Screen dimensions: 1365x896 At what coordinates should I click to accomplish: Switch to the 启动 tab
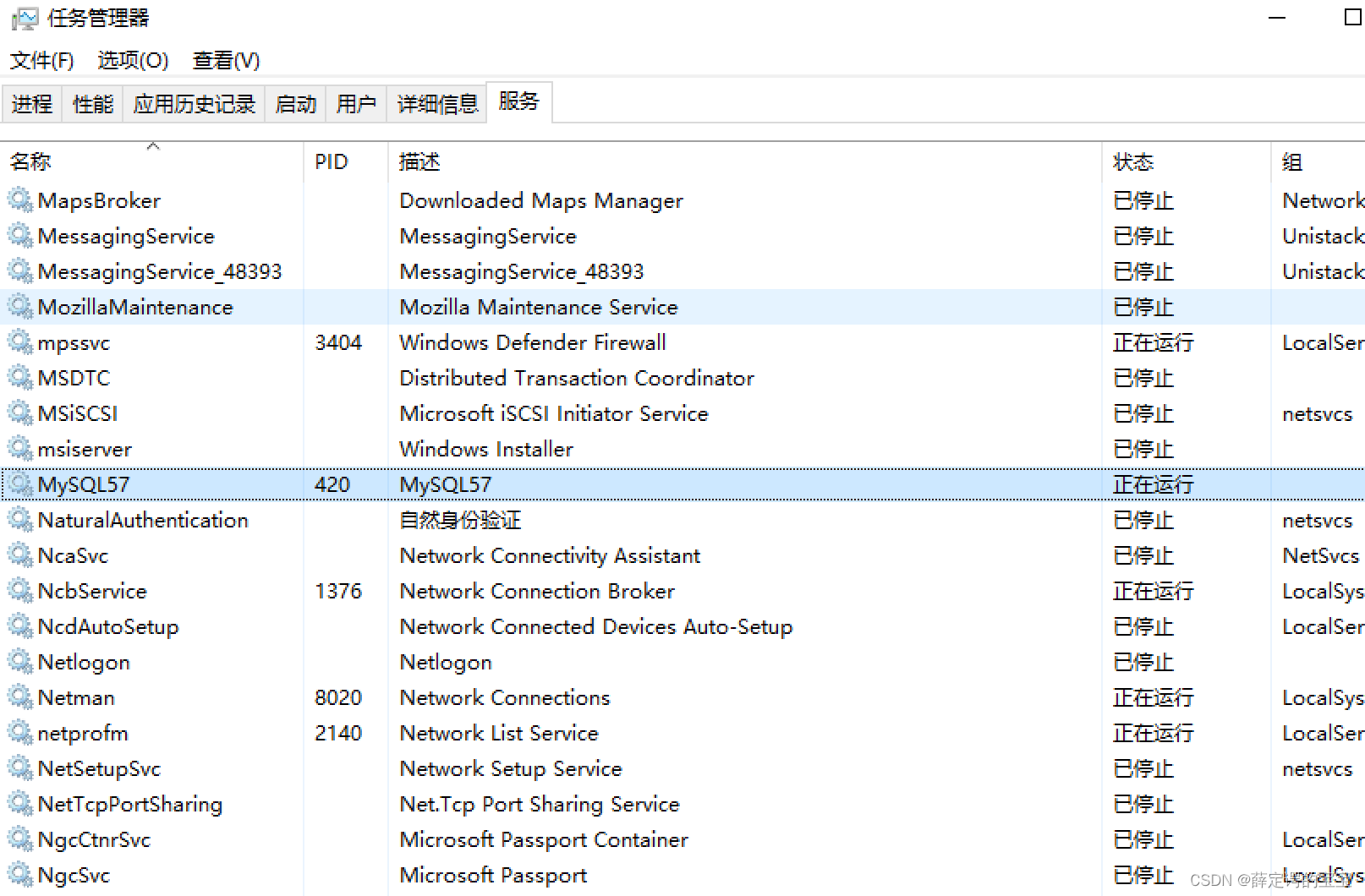coord(294,102)
